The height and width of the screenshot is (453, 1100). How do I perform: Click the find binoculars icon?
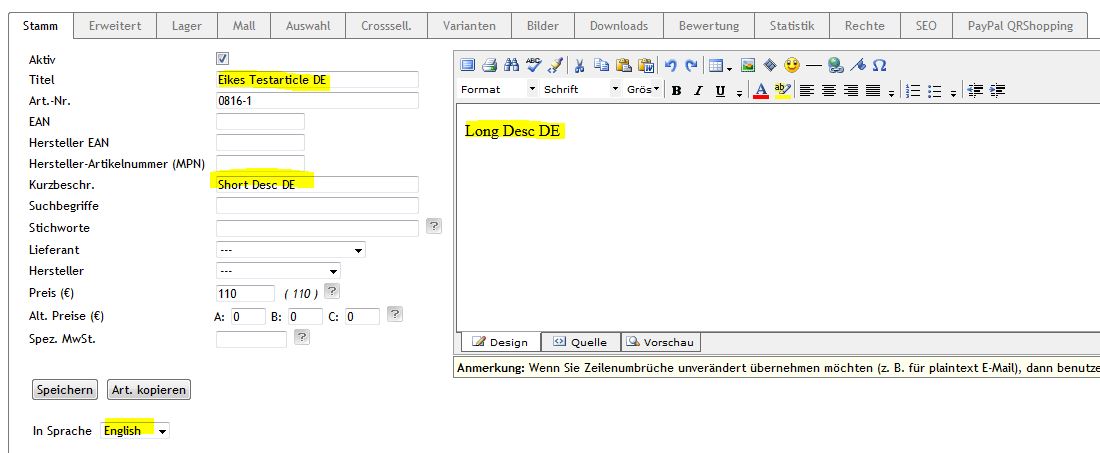click(x=512, y=66)
